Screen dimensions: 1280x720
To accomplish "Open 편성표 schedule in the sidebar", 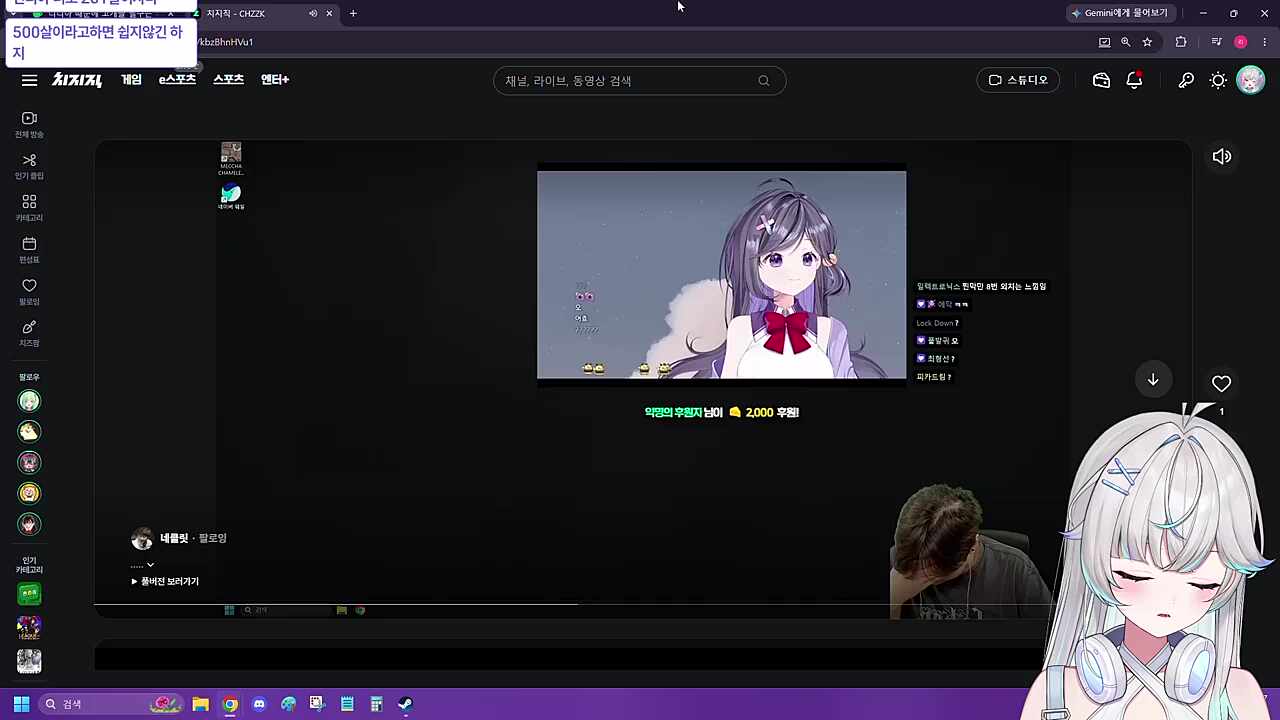I will (x=29, y=250).
